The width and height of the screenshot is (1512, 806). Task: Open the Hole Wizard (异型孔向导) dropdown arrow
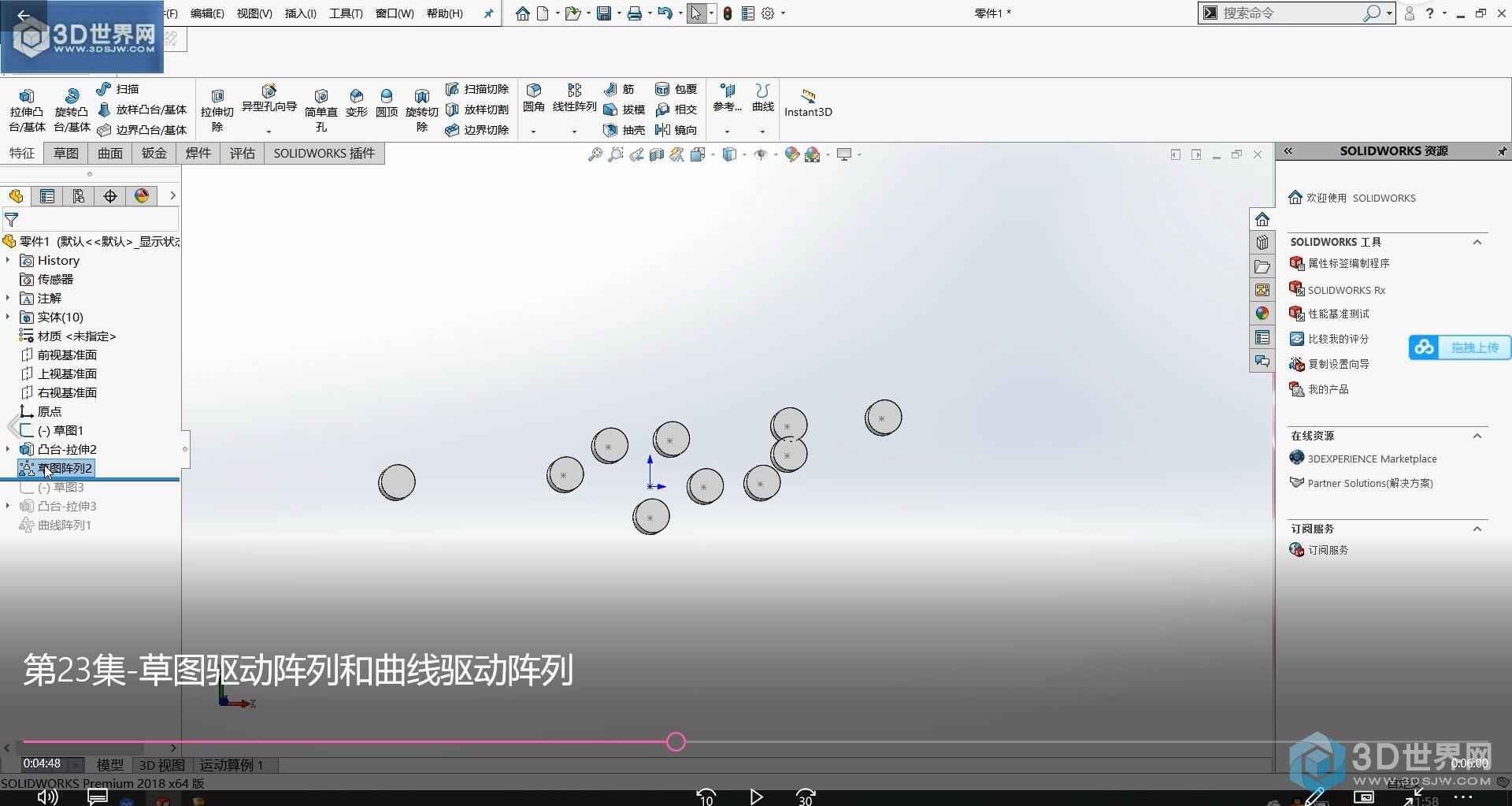tap(269, 132)
